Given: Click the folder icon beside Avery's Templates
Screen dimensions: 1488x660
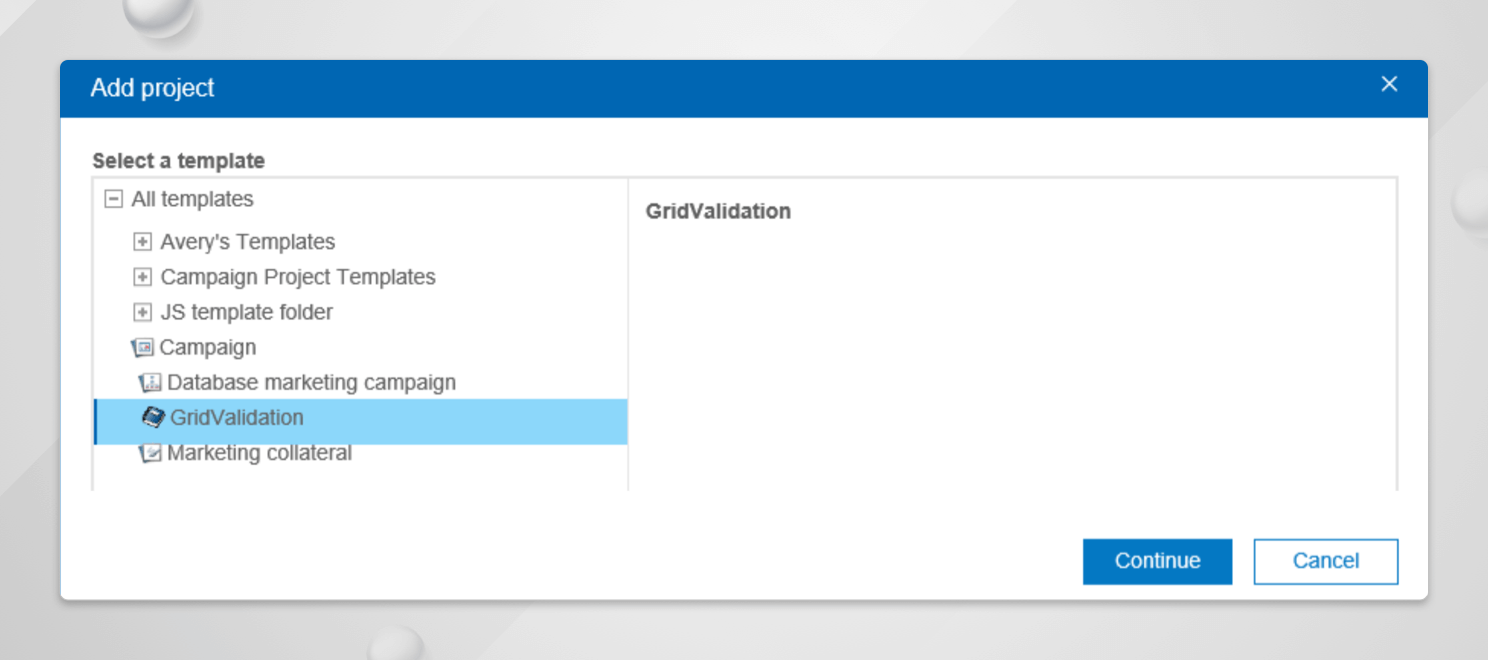Looking at the screenshot, I should [143, 241].
